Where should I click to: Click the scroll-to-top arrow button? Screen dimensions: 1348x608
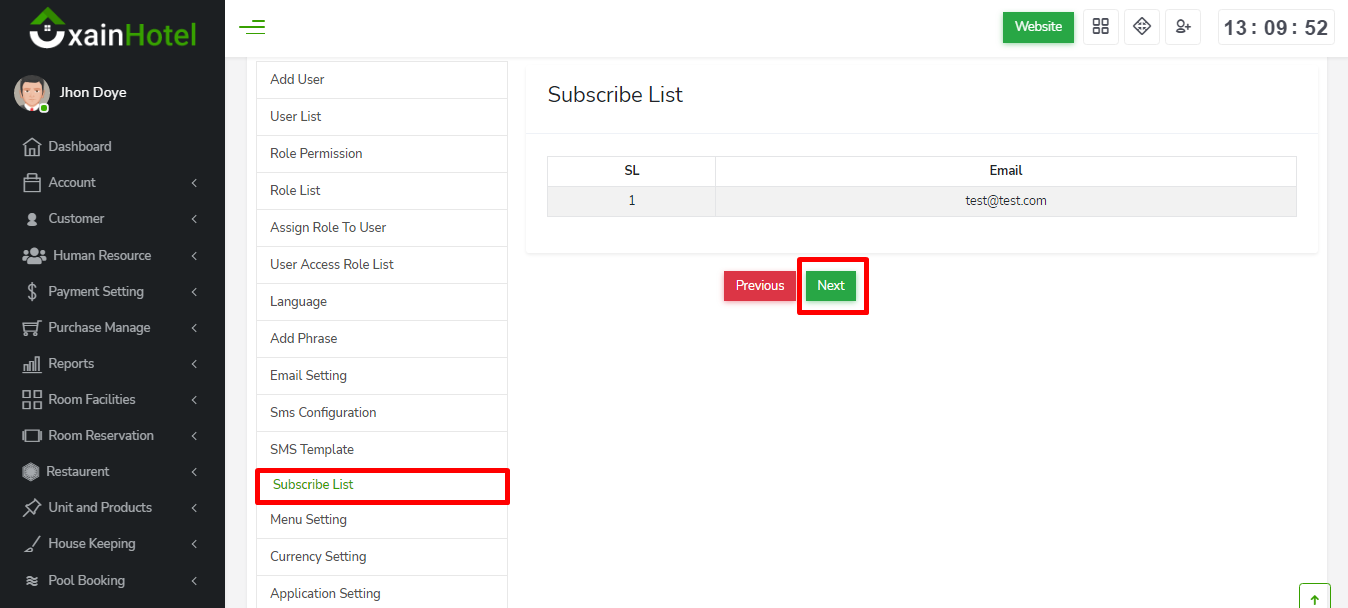point(1314,598)
